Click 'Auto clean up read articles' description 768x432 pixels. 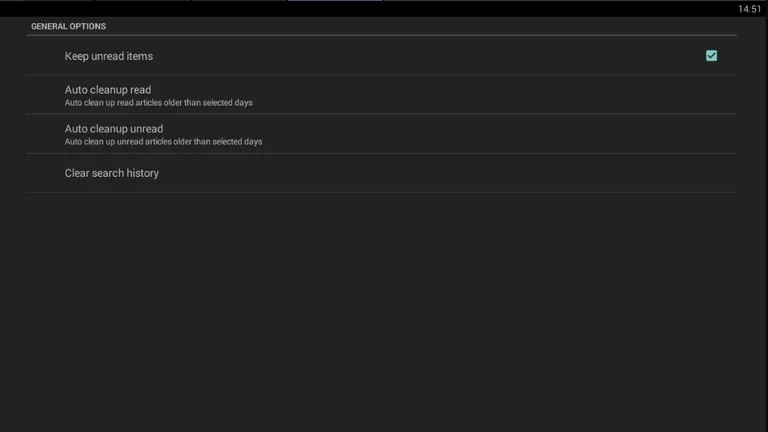159,103
